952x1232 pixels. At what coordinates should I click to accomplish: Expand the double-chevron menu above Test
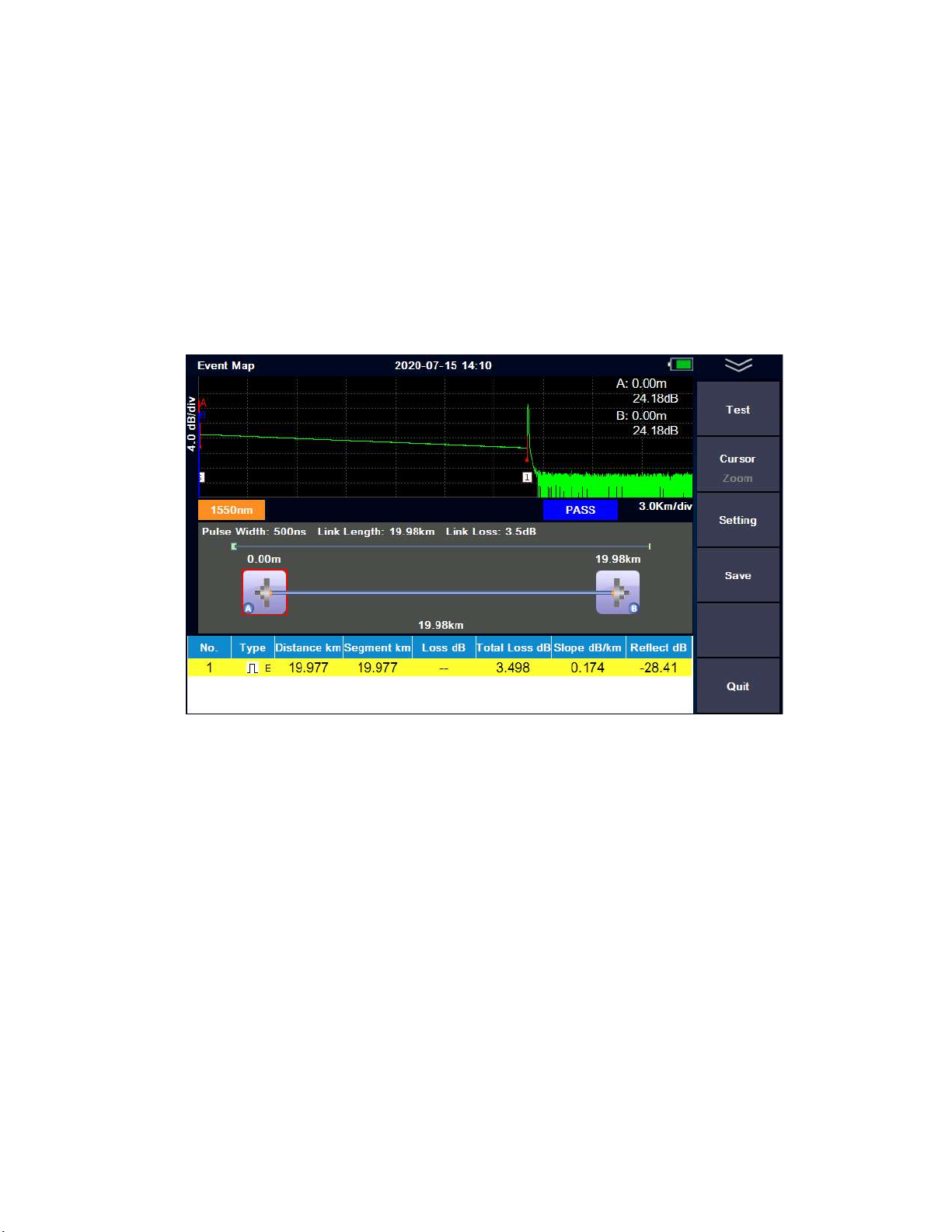click(x=738, y=365)
